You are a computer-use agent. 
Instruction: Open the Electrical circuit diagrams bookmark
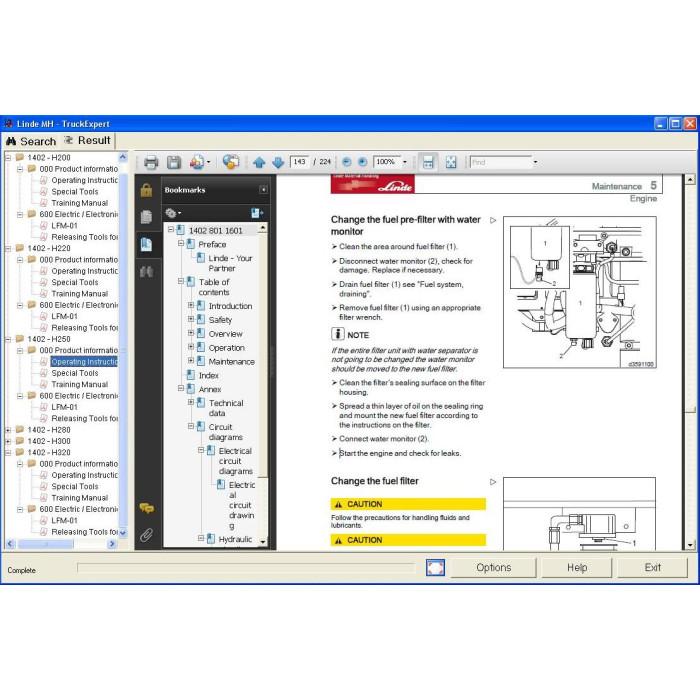[235, 461]
